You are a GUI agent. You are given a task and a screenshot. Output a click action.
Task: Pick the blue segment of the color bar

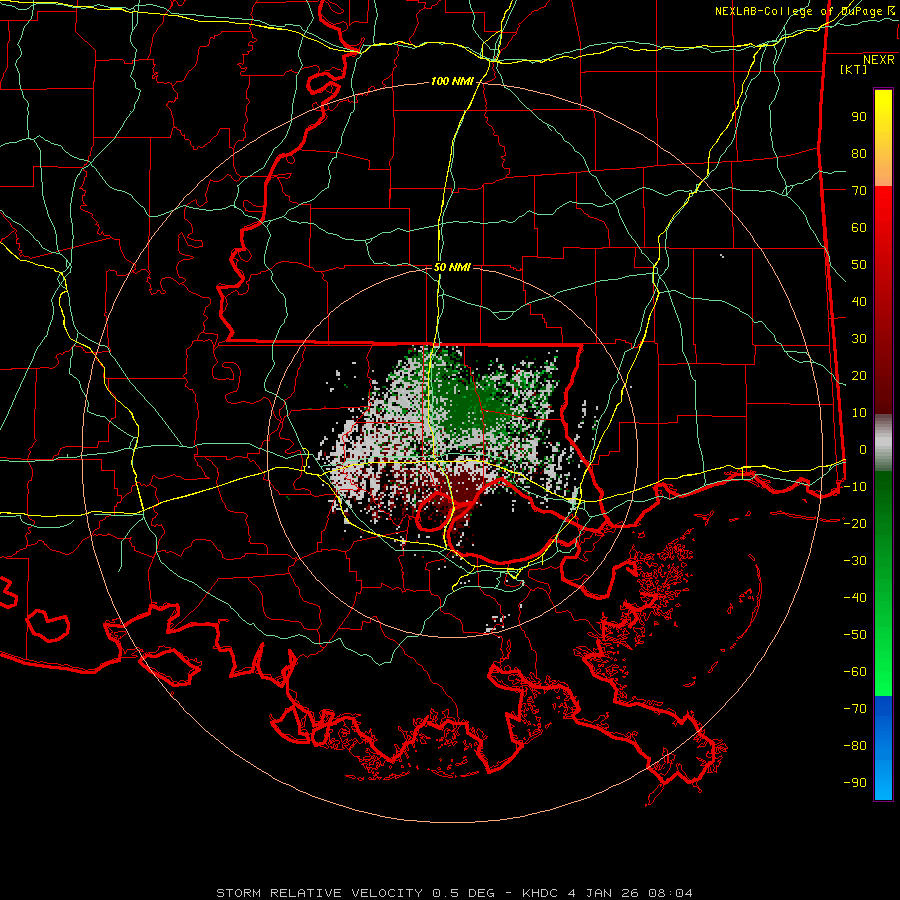[883, 747]
